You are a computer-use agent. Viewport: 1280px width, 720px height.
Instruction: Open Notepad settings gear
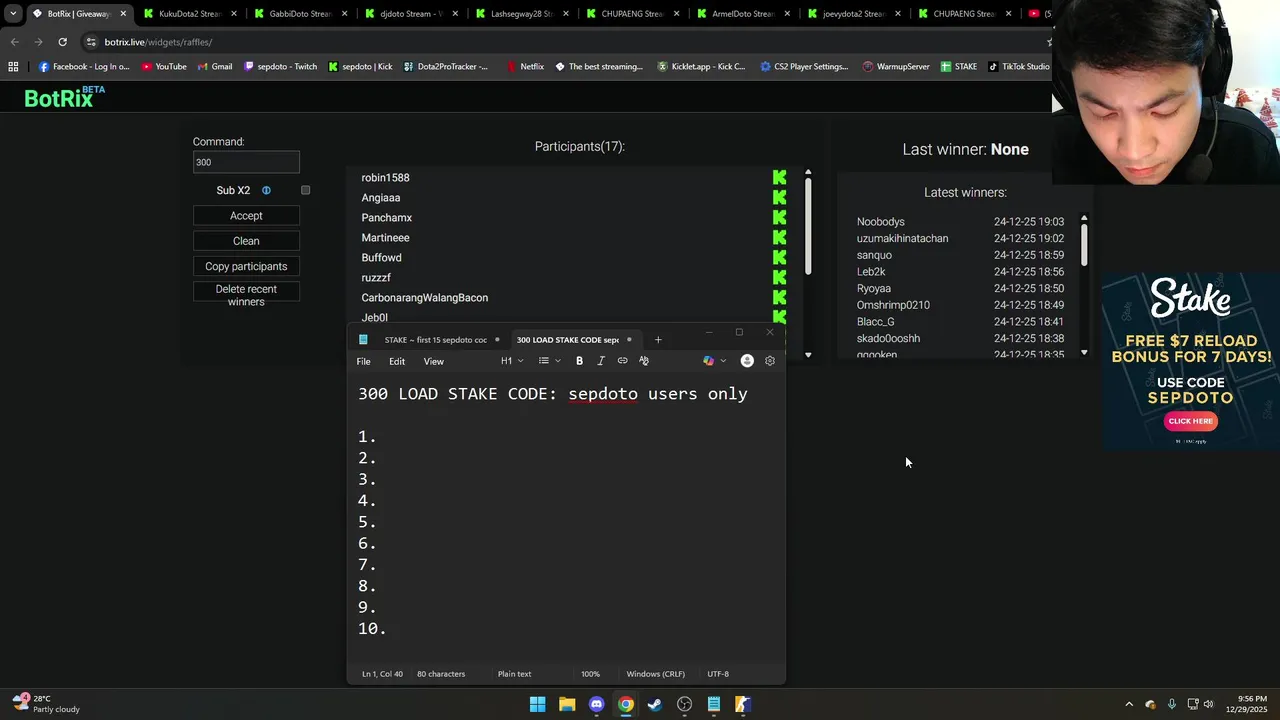pos(770,361)
